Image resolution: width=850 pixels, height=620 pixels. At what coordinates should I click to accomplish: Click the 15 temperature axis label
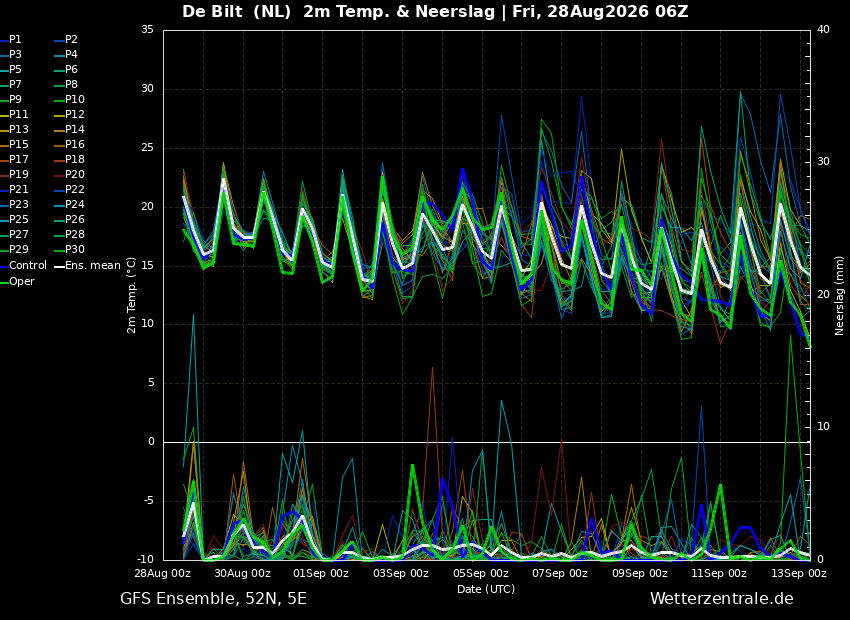coord(147,266)
